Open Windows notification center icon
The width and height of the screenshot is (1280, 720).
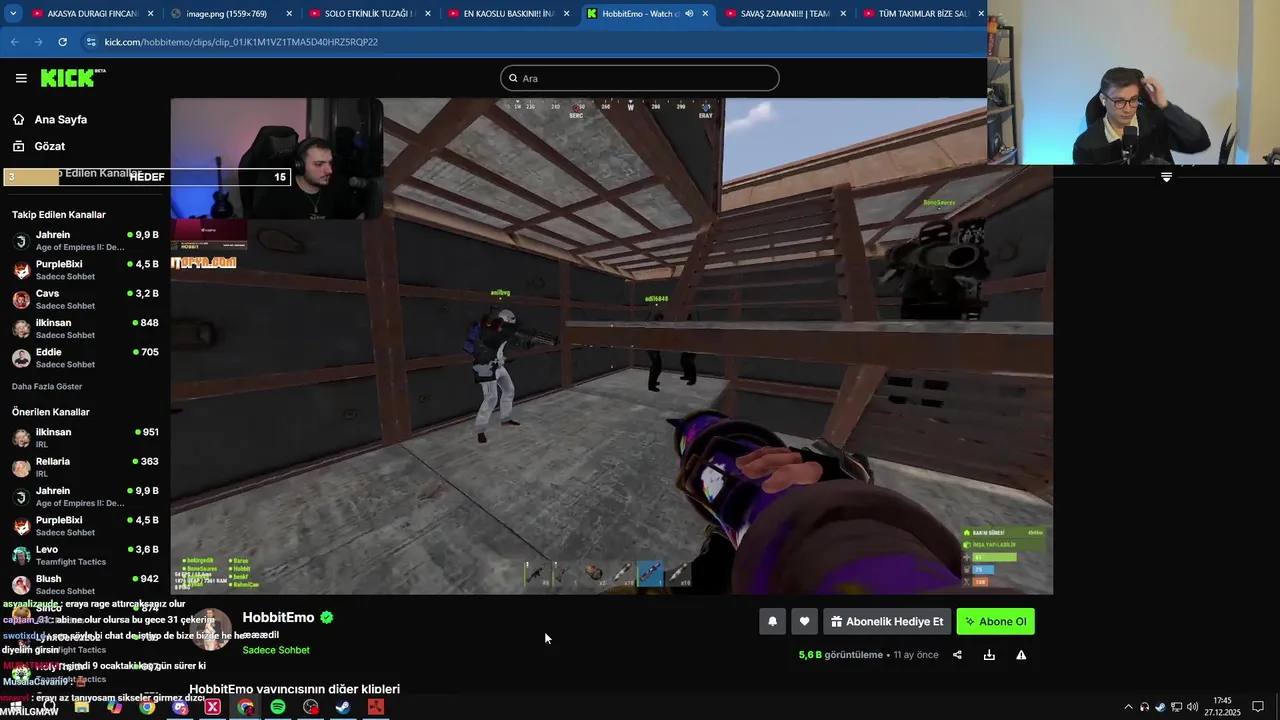[x=1258, y=707]
